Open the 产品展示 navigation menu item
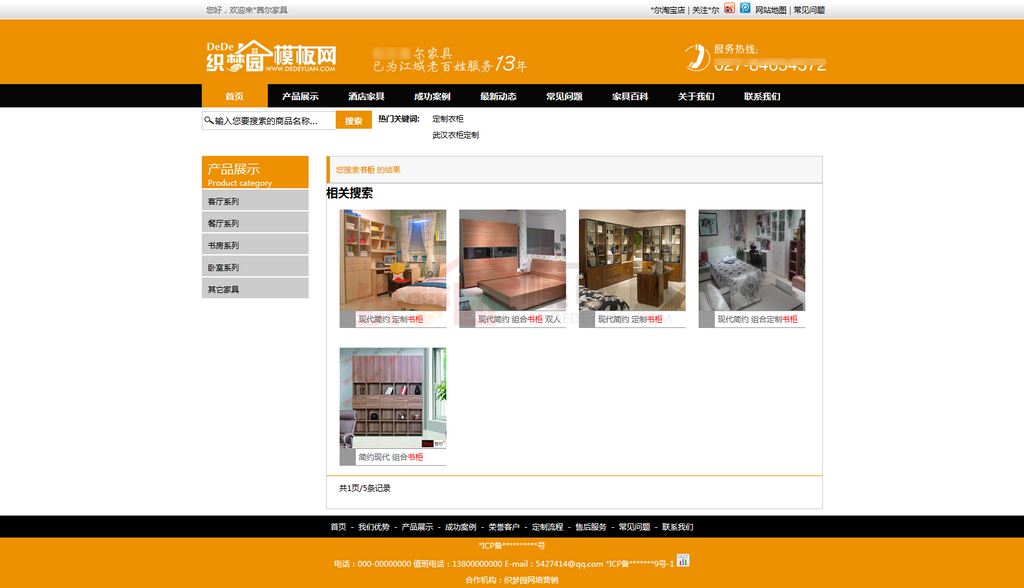Viewport: 1024px width, 588px height. pos(300,97)
